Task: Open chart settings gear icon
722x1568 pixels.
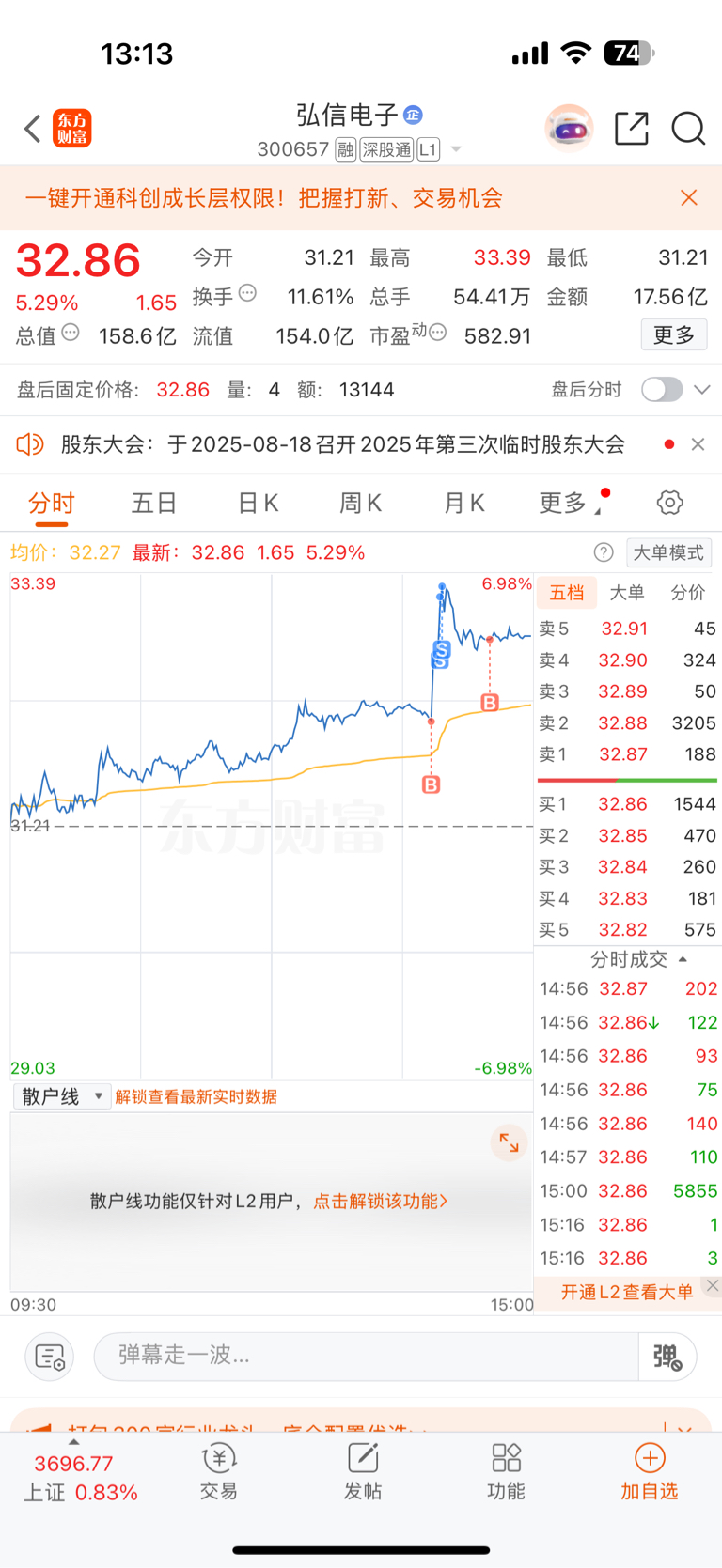Action: coord(669,503)
